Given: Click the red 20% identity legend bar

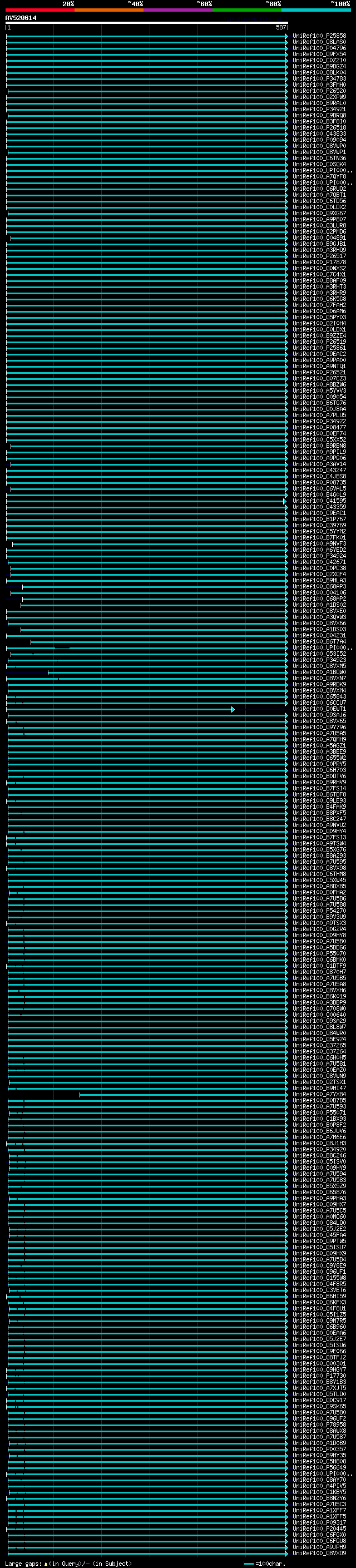Looking at the screenshot, I should (x=39, y=10).
